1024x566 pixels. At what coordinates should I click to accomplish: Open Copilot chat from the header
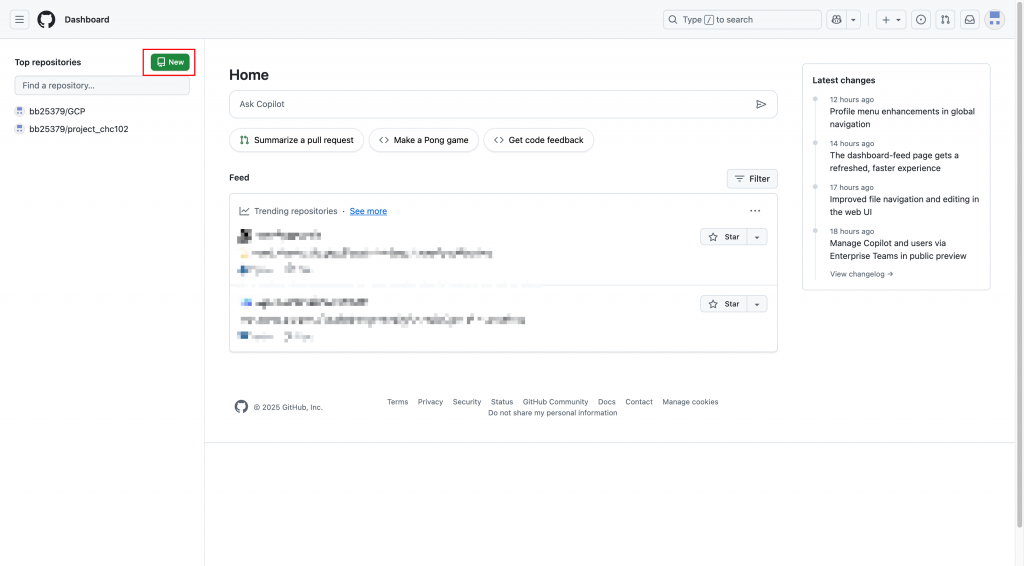pyautogui.click(x=837, y=19)
